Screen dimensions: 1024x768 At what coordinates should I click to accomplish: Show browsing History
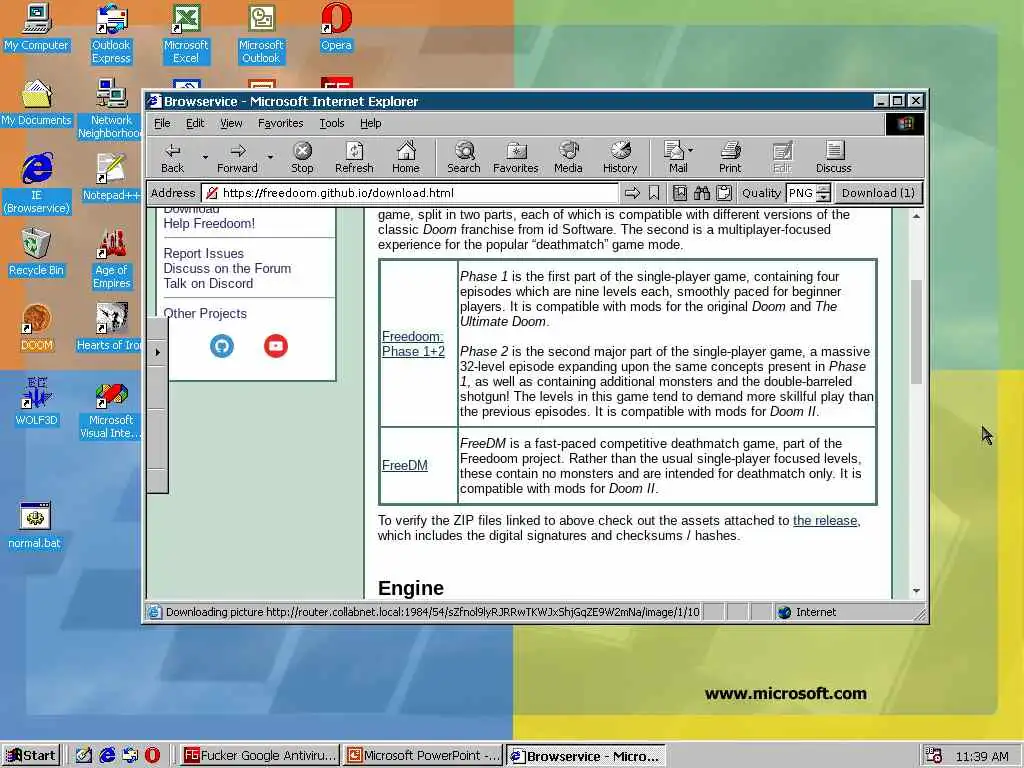click(620, 157)
